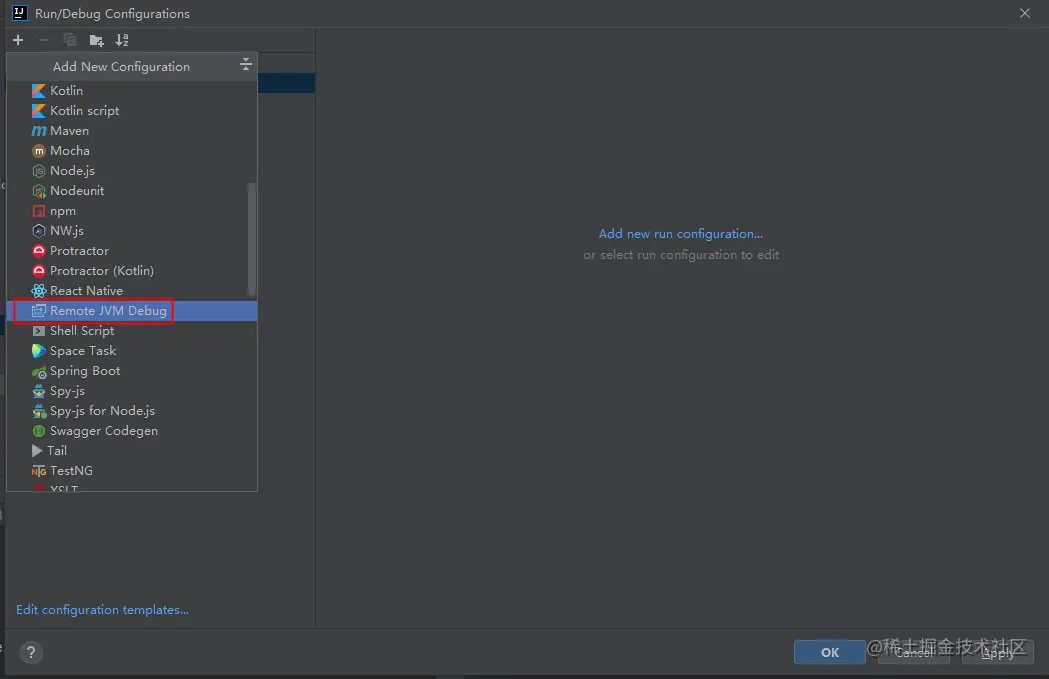Expand the Tail entry arrow
Image resolution: width=1049 pixels, height=679 pixels.
(37, 451)
